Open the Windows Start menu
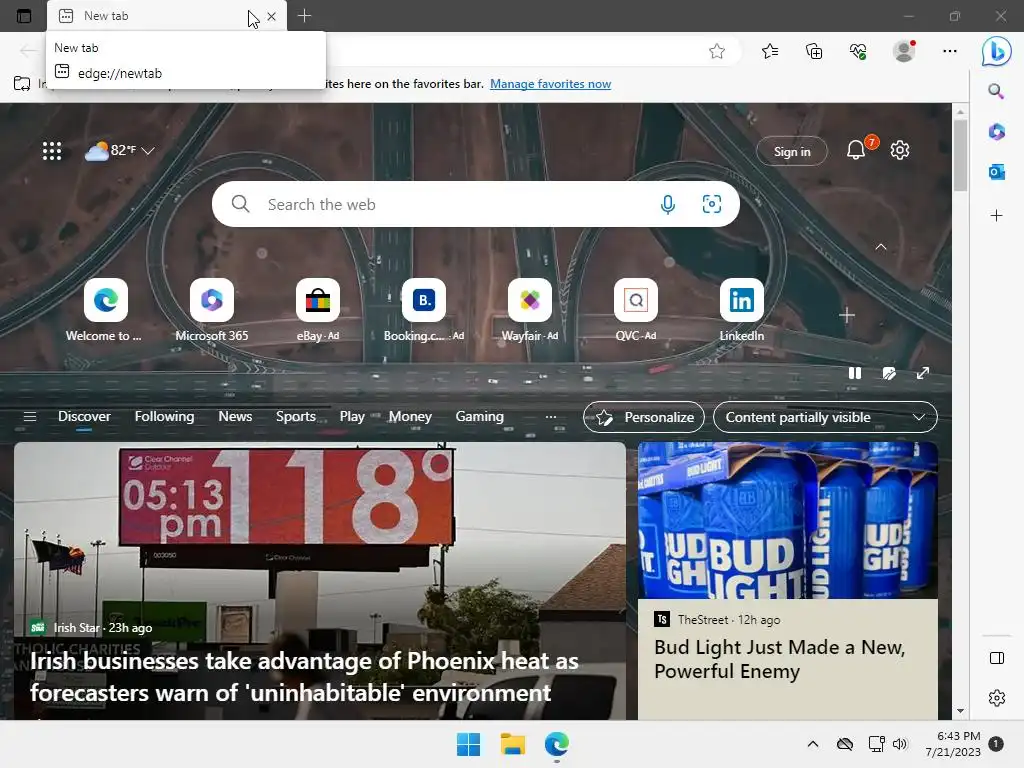Image resolution: width=1024 pixels, height=768 pixels. (468, 744)
